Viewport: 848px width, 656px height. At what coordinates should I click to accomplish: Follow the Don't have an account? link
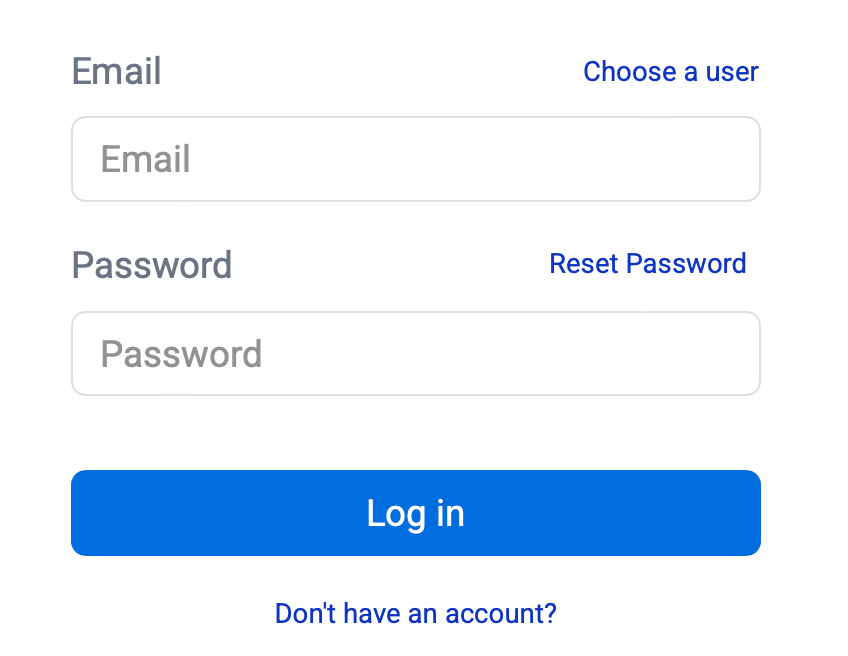point(415,613)
